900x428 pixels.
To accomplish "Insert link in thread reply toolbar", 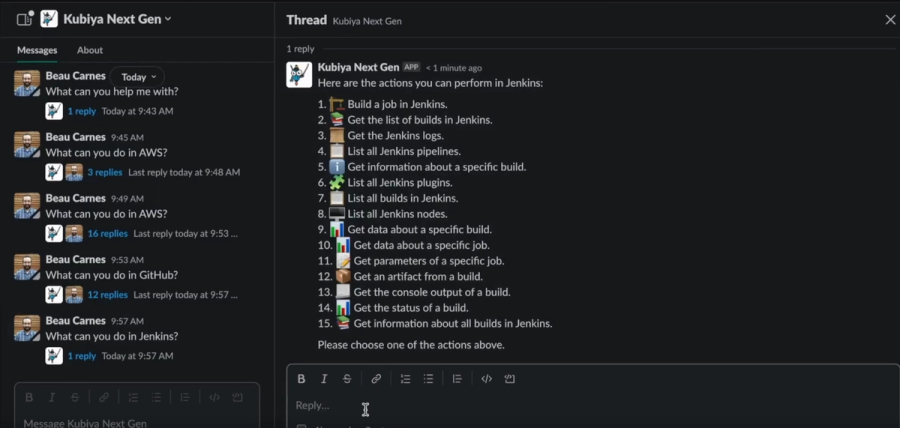I will point(376,379).
